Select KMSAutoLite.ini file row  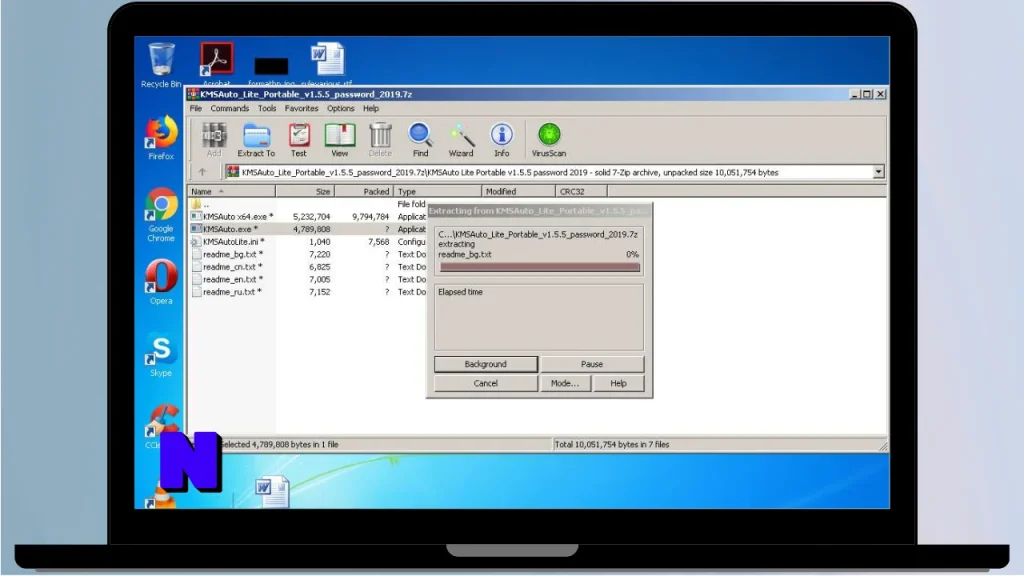coord(307,242)
